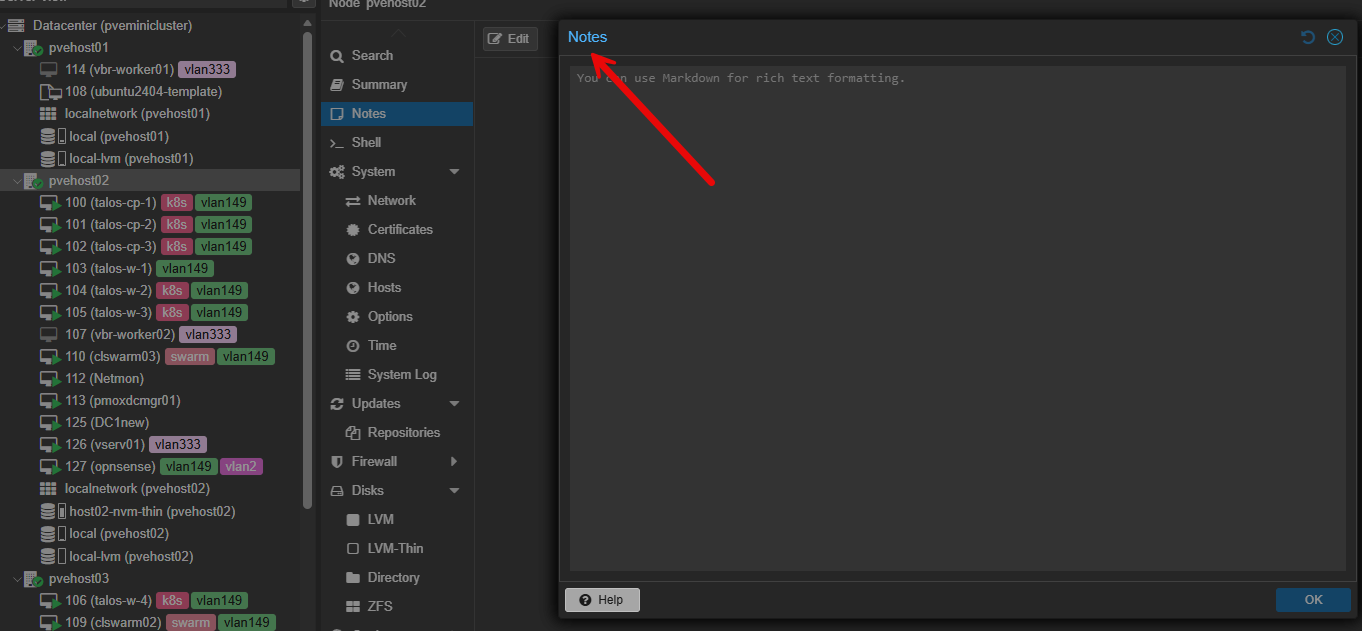The height and width of the screenshot is (631, 1362).
Task: Reset the Notes dialog with the undo icon
Action: pyautogui.click(x=1308, y=37)
